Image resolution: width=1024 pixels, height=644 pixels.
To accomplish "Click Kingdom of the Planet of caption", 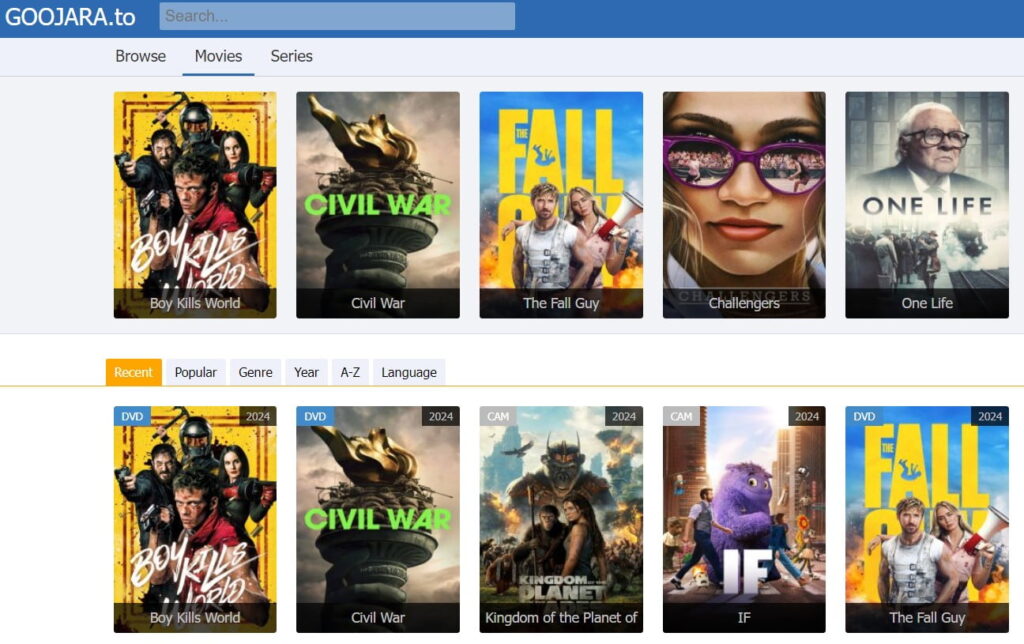I will (x=561, y=618).
